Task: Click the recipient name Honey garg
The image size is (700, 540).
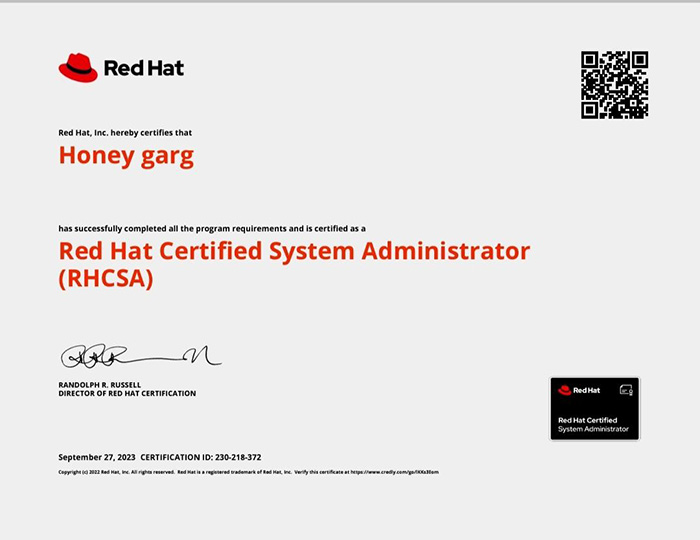Action: pos(126,156)
